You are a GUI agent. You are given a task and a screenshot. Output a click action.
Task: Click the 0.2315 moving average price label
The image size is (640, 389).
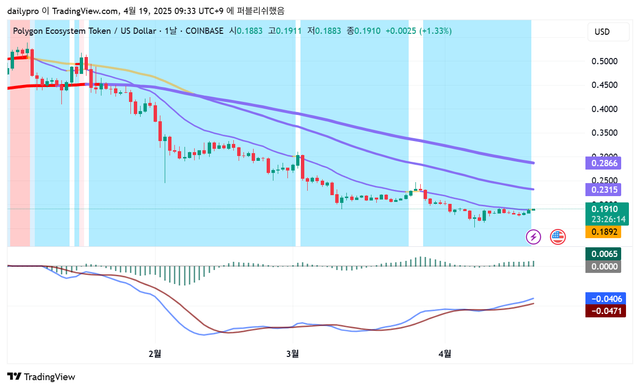603,189
